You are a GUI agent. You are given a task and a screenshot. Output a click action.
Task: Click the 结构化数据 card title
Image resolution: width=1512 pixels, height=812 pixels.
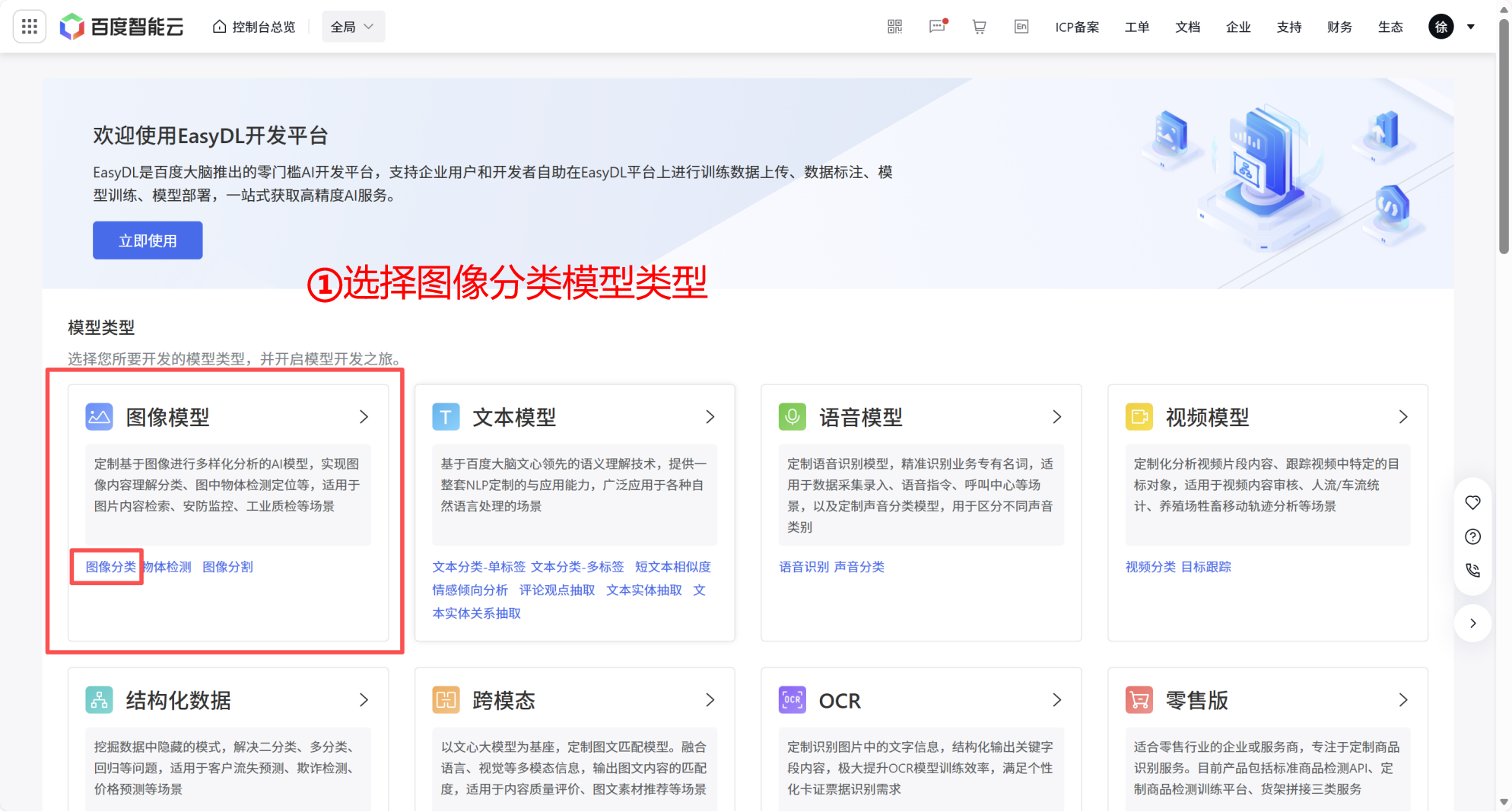coord(178,700)
